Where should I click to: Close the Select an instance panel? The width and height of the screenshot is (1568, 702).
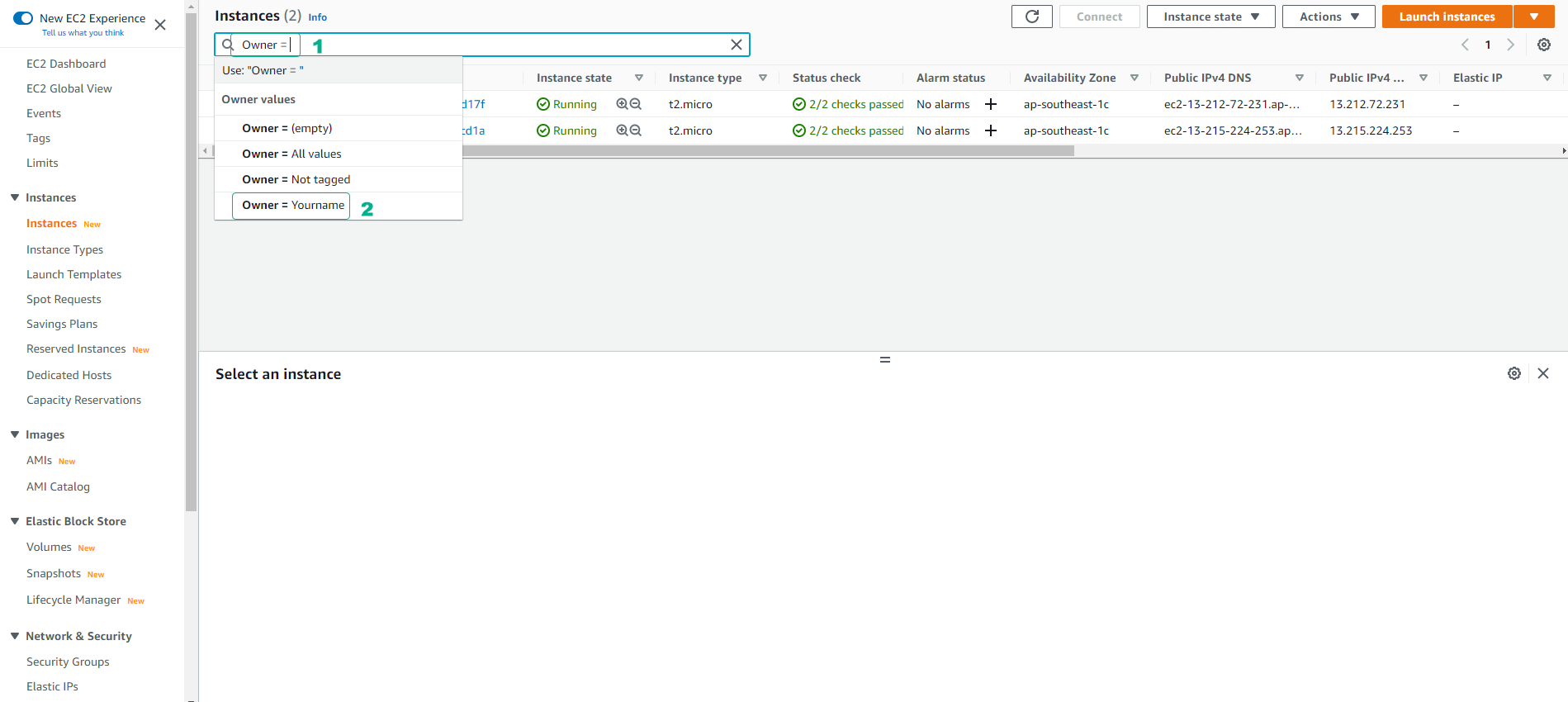pos(1543,373)
